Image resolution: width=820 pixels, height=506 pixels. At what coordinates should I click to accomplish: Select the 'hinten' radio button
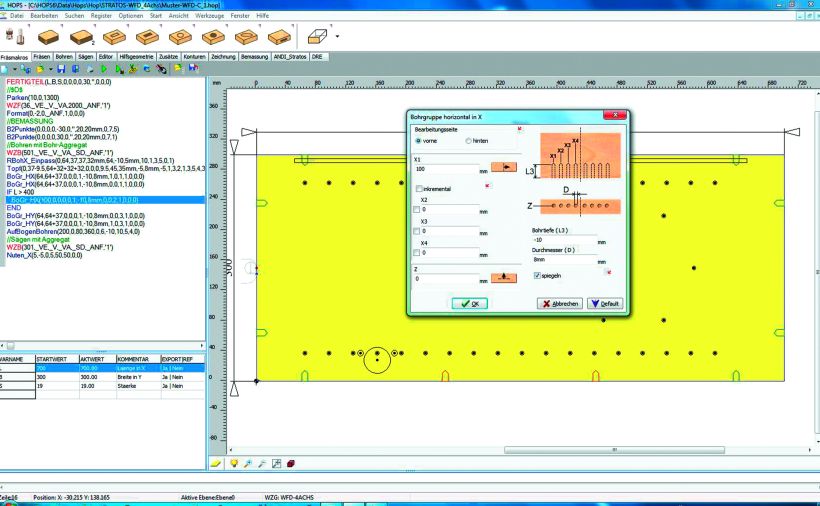(468, 141)
